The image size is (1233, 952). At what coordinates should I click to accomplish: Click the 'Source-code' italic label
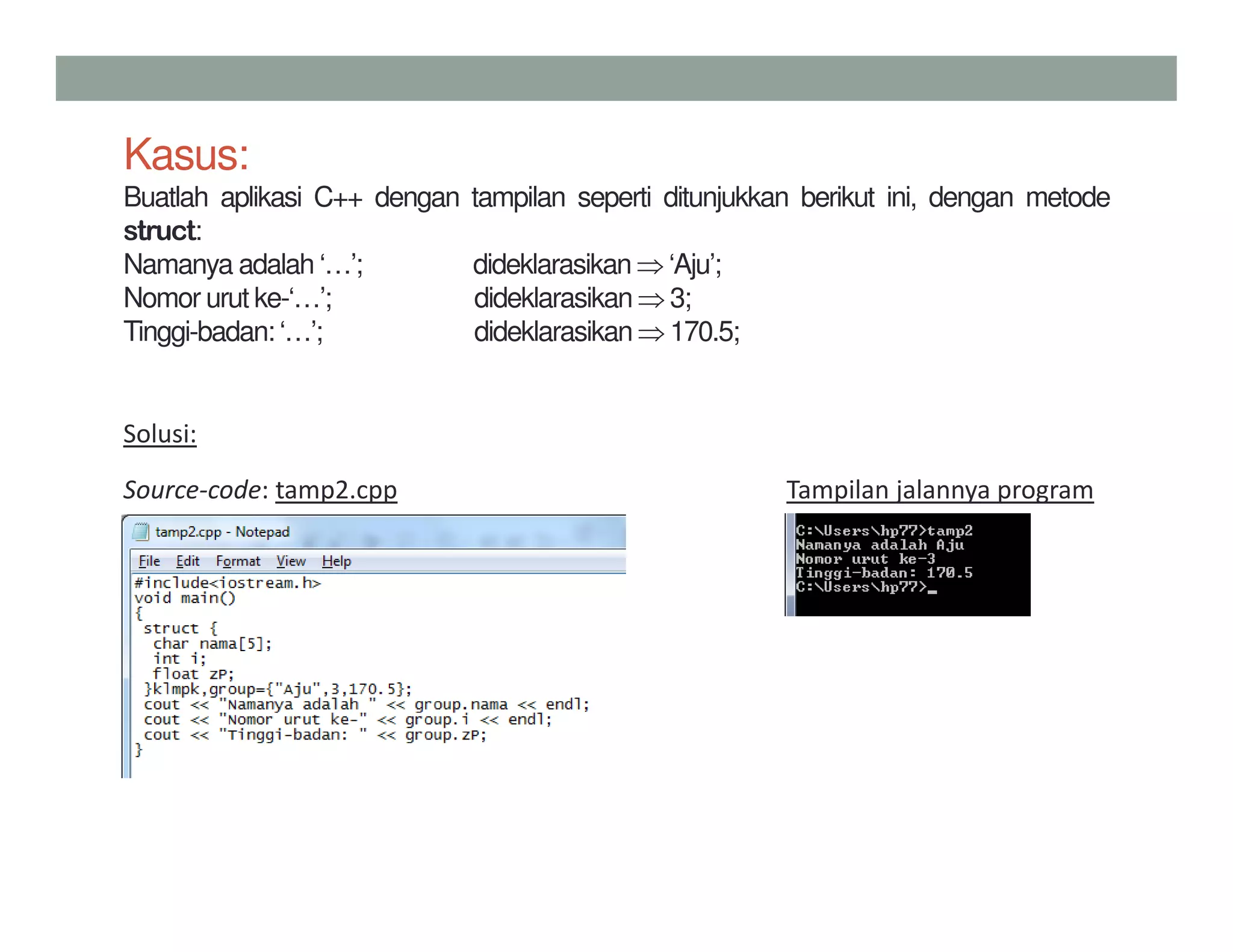pyautogui.click(x=191, y=490)
